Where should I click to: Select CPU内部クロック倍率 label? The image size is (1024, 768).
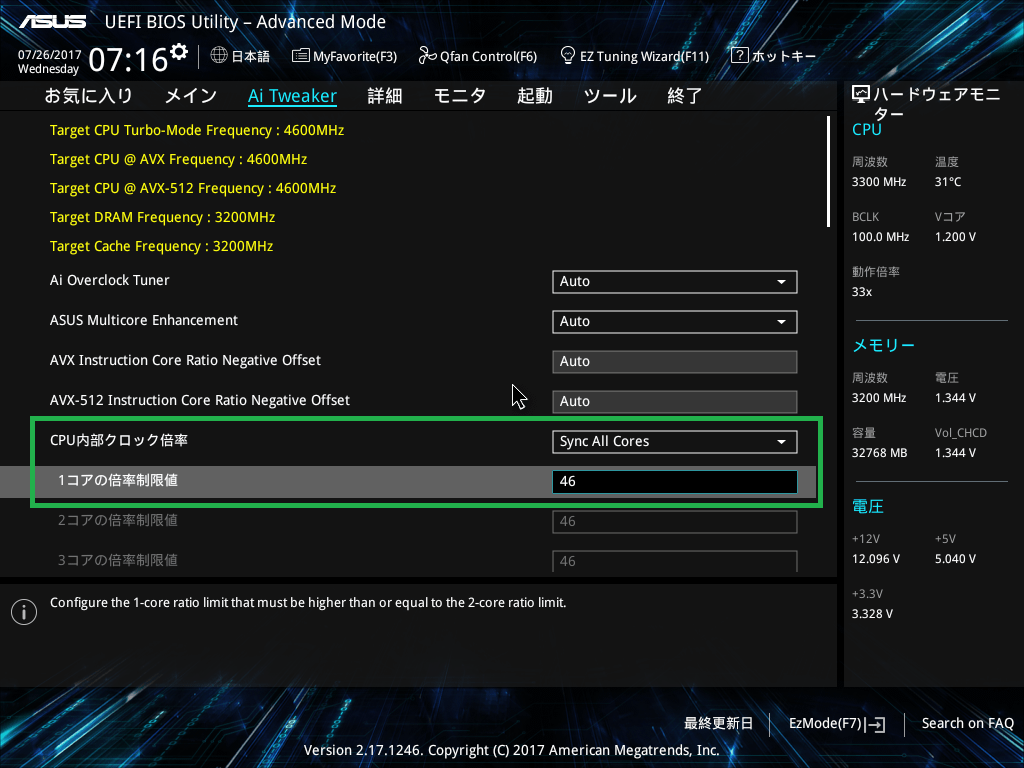click(119, 440)
